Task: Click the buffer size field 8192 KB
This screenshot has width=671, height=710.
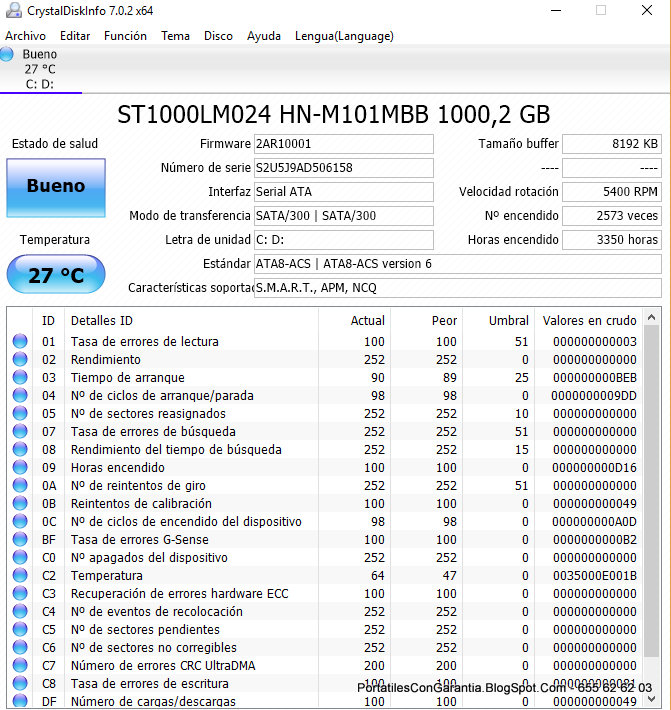Action: [612, 144]
